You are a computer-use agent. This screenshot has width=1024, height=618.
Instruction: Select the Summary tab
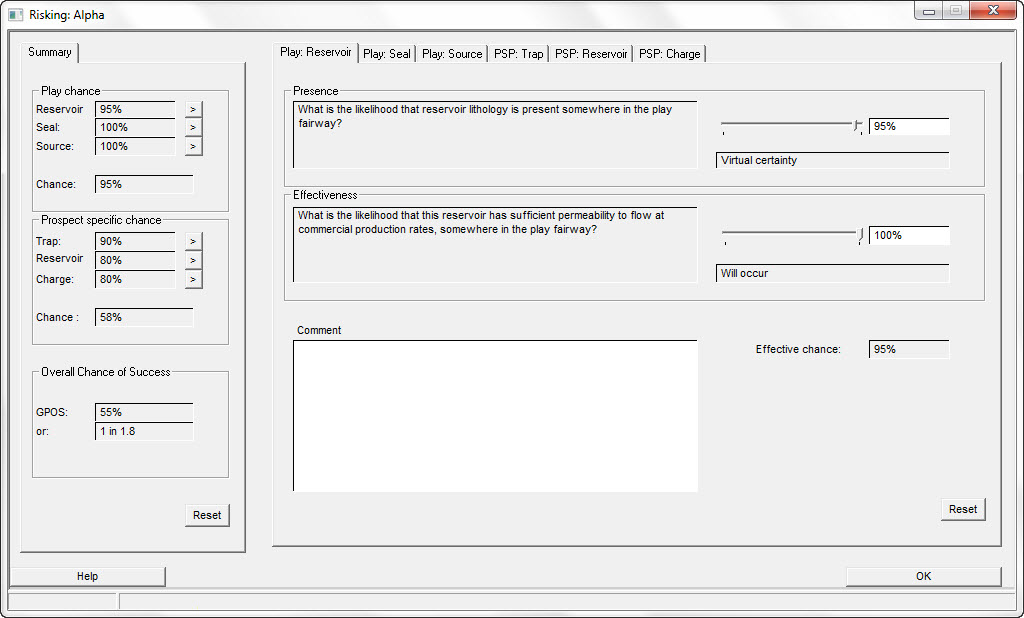coord(50,52)
